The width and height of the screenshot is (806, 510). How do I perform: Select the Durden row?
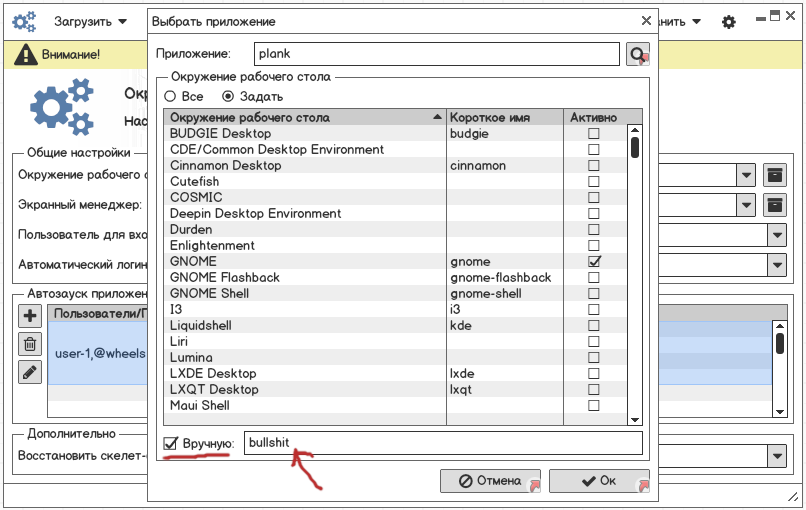coord(395,229)
